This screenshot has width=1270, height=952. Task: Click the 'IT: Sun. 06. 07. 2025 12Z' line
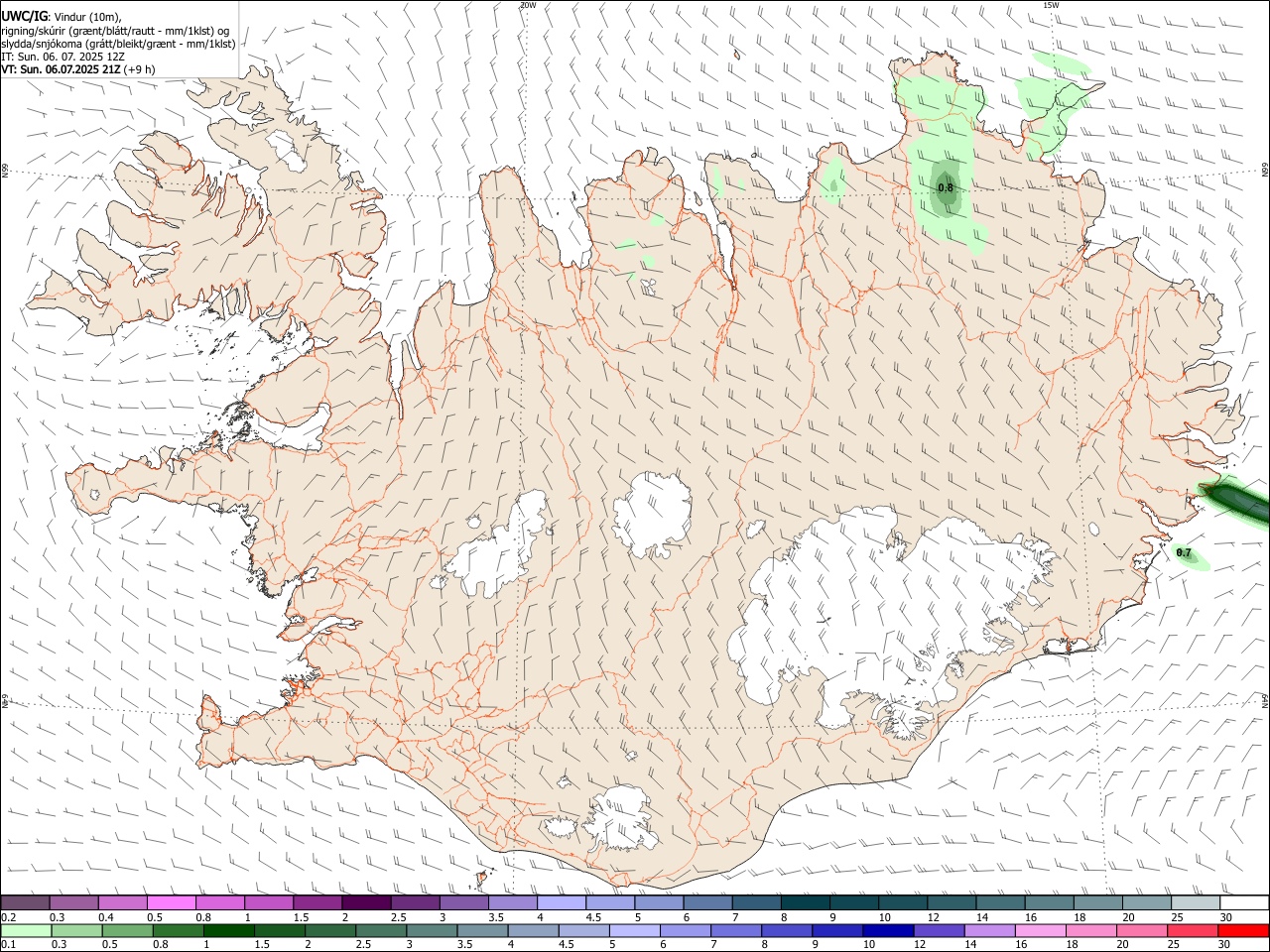click(x=63, y=57)
